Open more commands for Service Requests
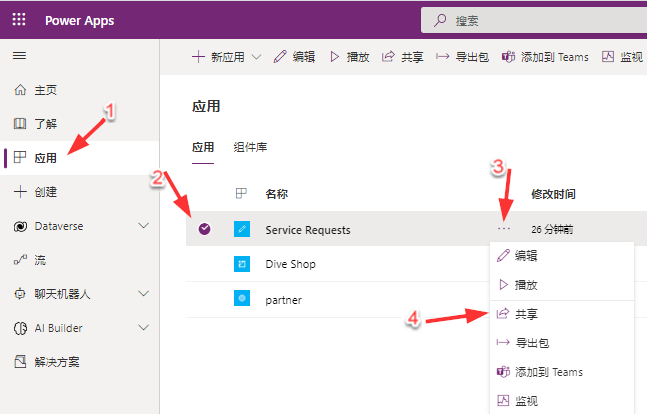Viewport: 647px width, 414px height. click(x=504, y=229)
